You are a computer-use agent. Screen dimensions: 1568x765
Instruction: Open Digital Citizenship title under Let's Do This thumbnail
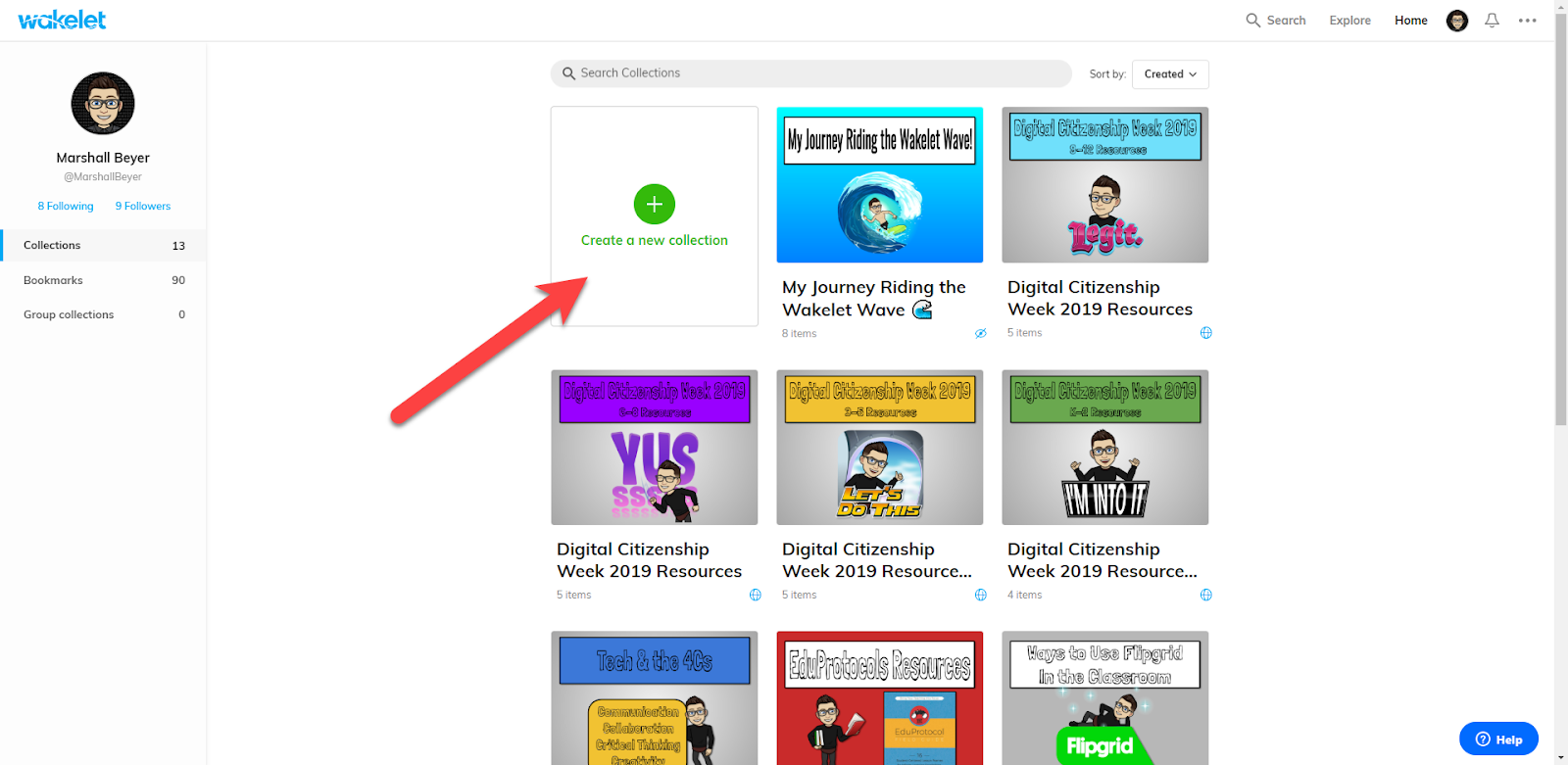876,560
